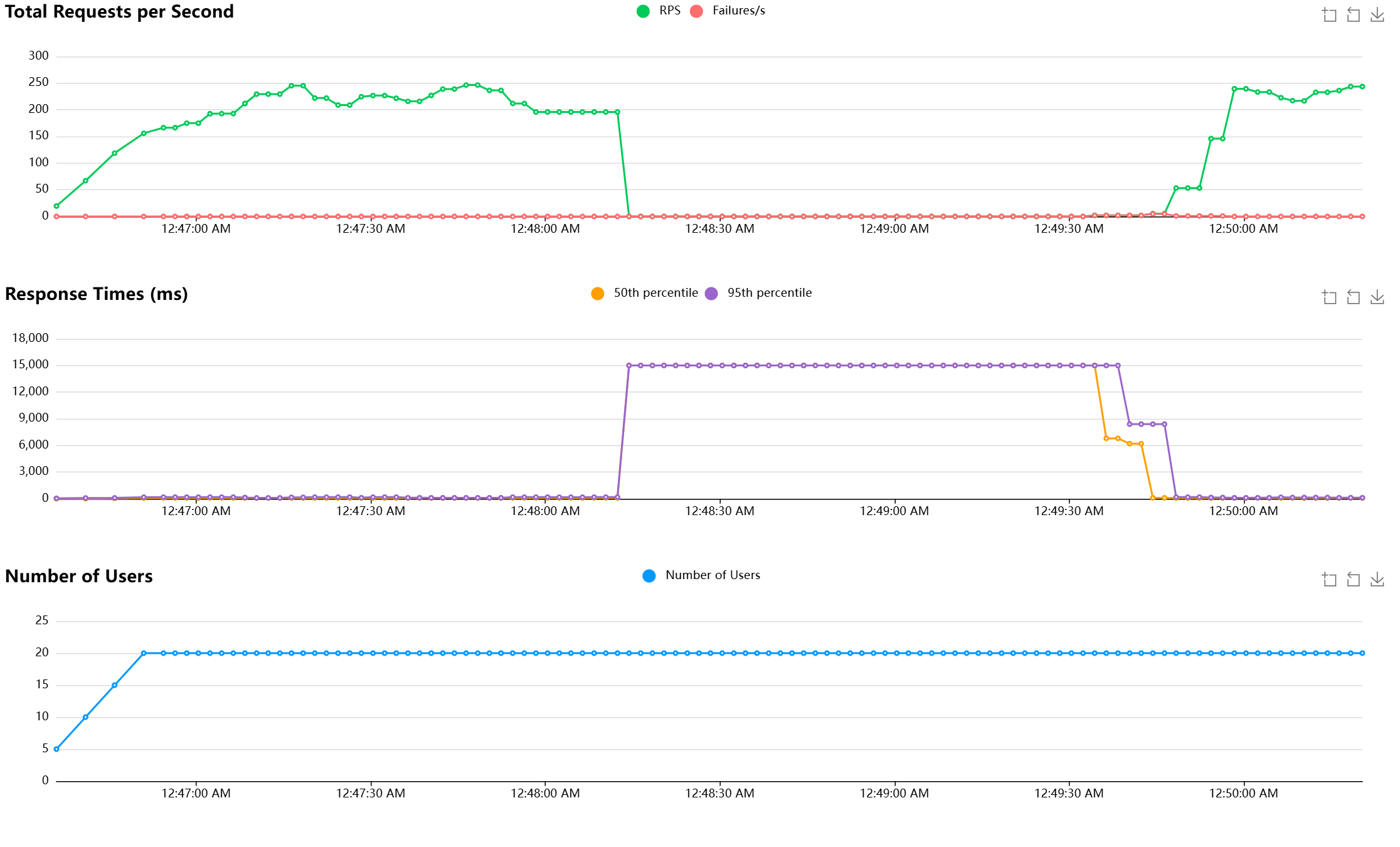The height and width of the screenshot is (847, 1400).
Task: Toggle 50th percentile legend label
Action: [x=655, y=293]
